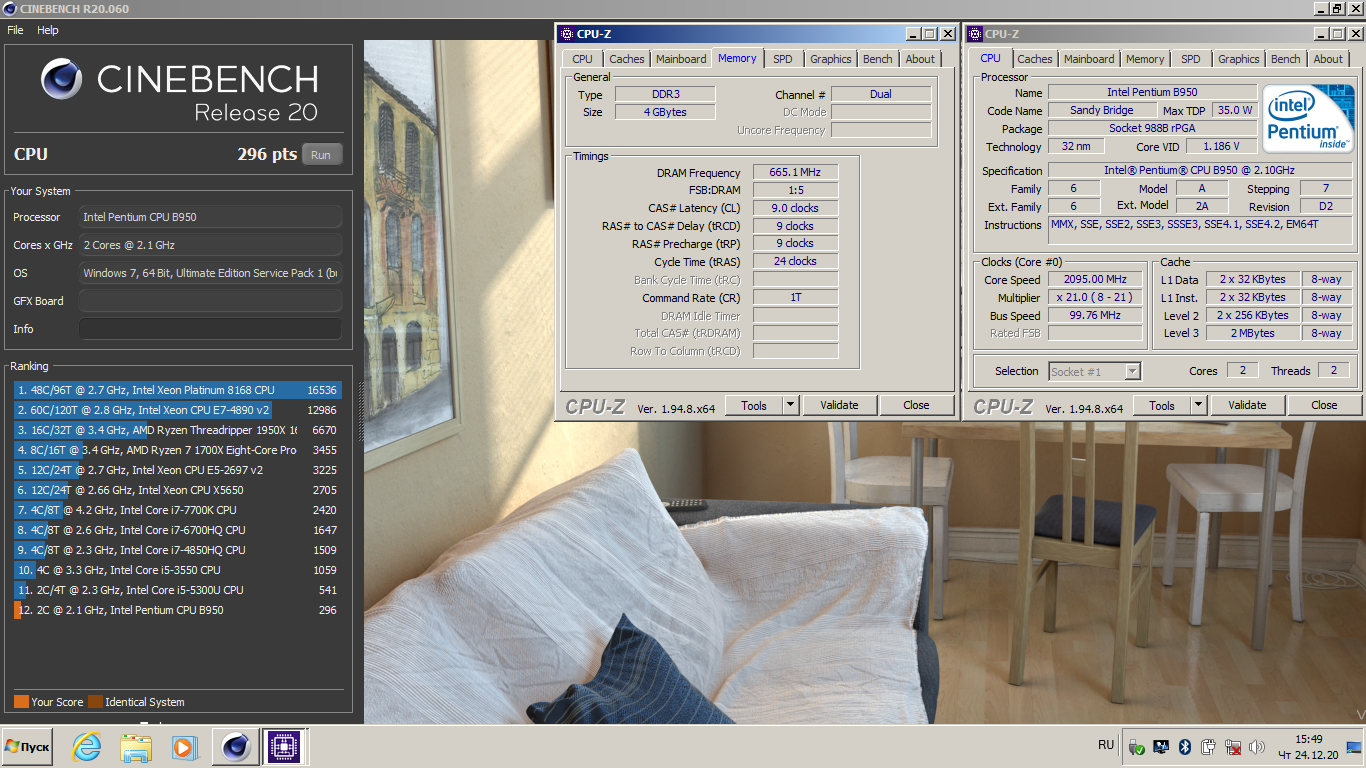
Task: Select Bench tab in right CPU-Z window
Action: [x=1286, y=59]
